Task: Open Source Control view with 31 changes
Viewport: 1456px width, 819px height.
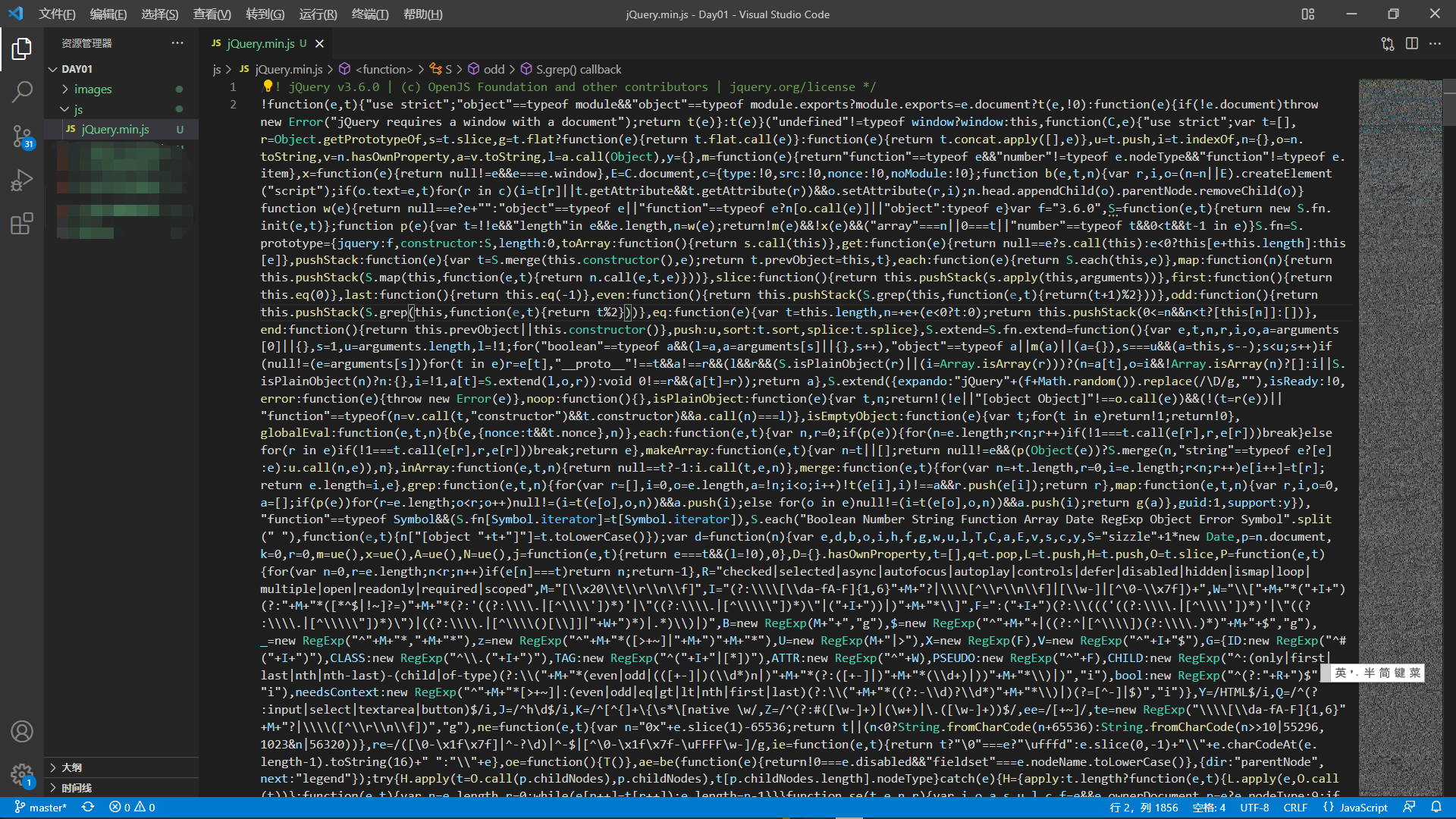Action: coord(22,136)
